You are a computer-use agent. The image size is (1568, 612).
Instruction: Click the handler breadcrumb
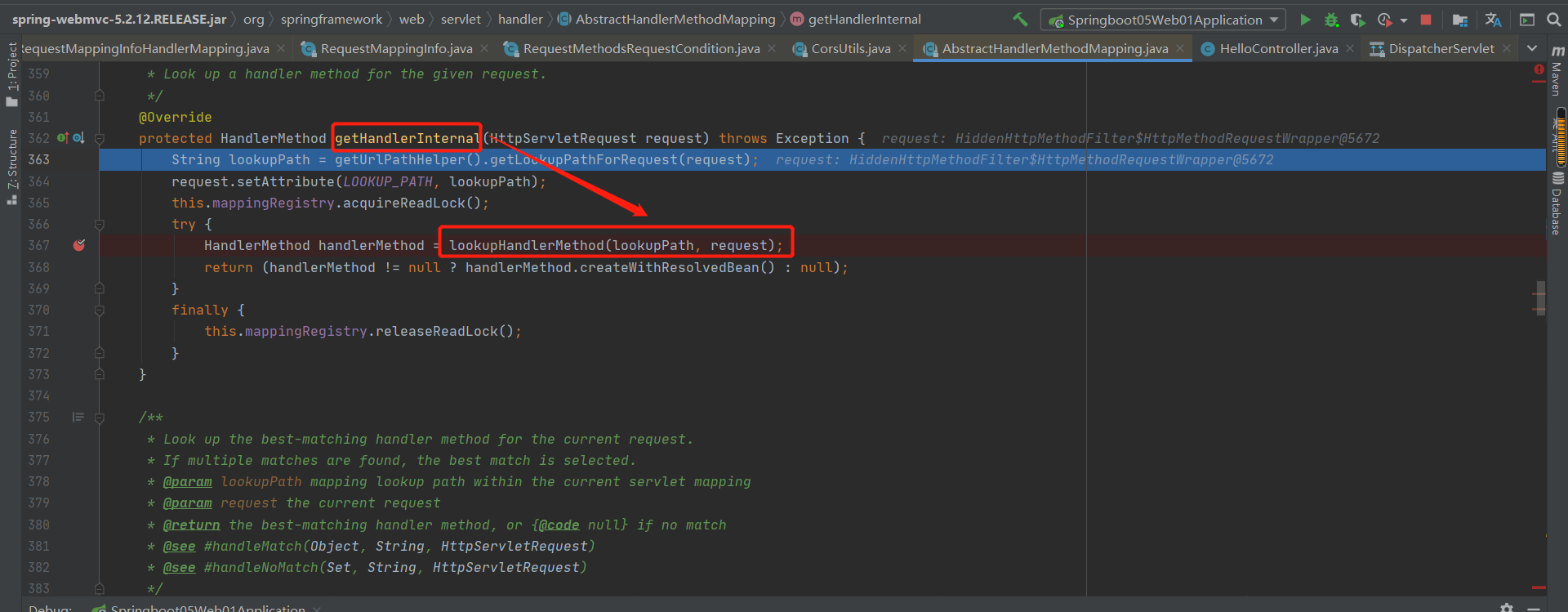point(520,19)
